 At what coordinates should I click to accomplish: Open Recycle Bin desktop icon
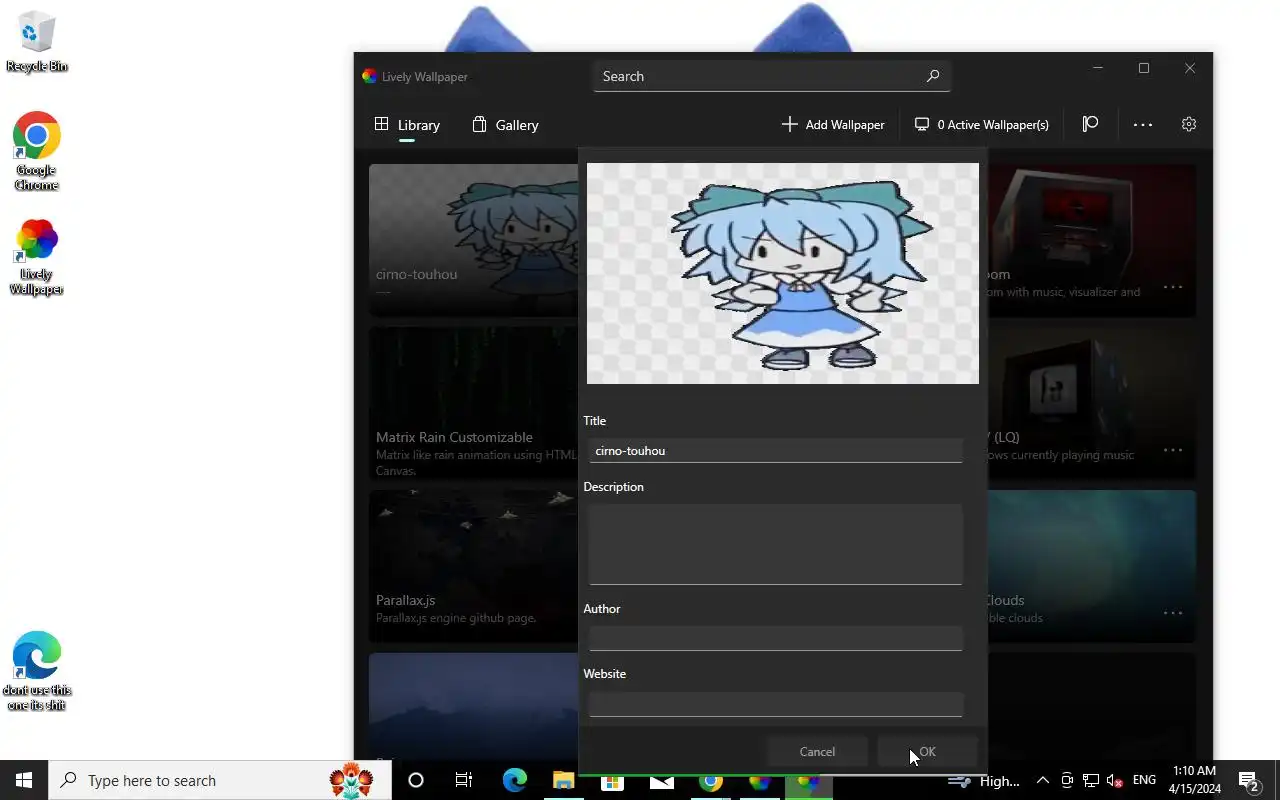(x=37, y=42)
